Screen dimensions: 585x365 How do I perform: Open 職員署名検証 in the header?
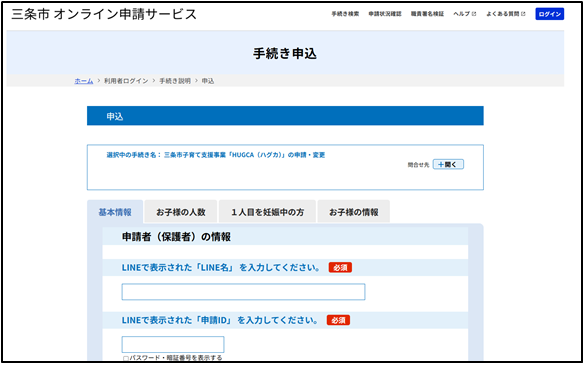pyautogui.click(x=427, y=14)
